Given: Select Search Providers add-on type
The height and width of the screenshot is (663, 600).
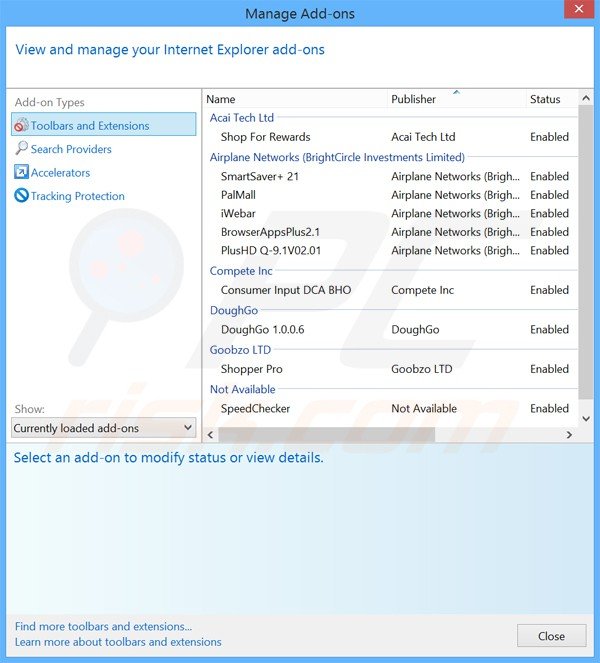Looking at the screenshot, I should click(x=71, y=149).
